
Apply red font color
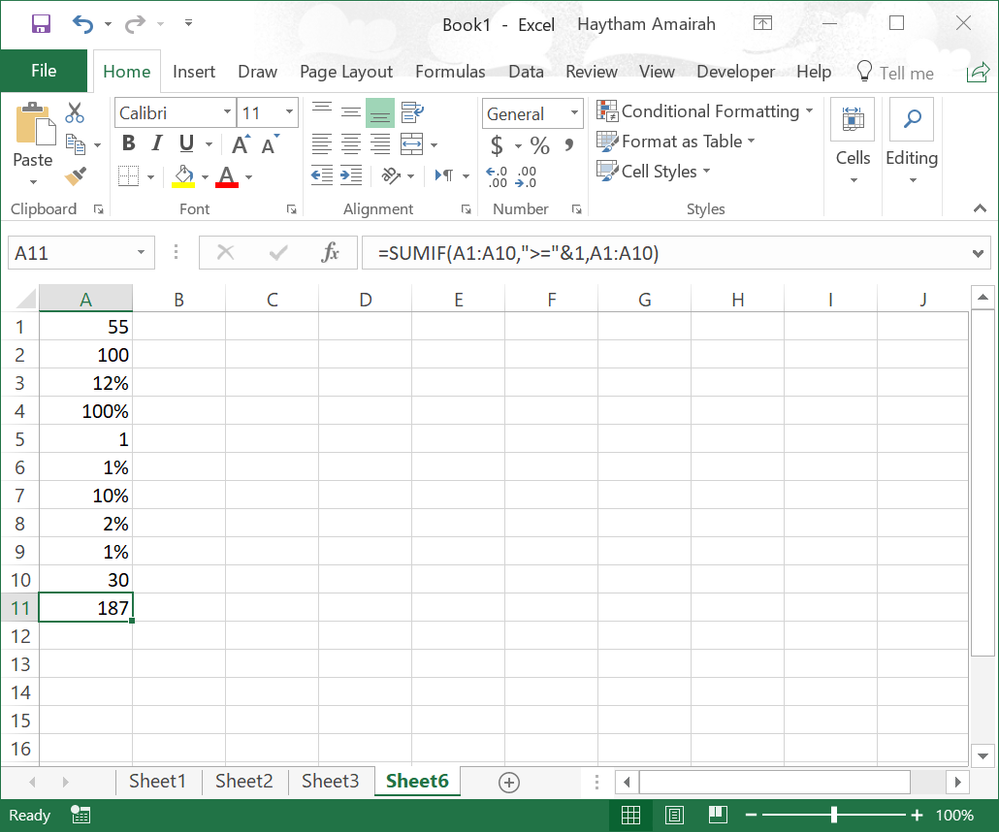coord(227,176)
